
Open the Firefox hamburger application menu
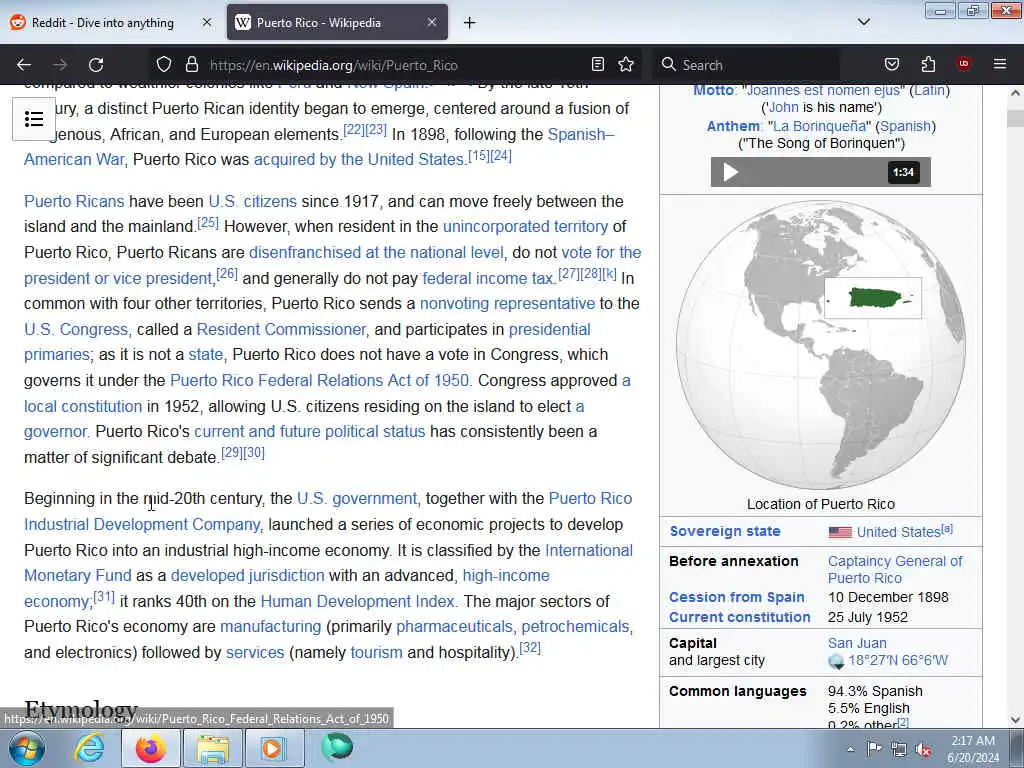[1000, 64]
